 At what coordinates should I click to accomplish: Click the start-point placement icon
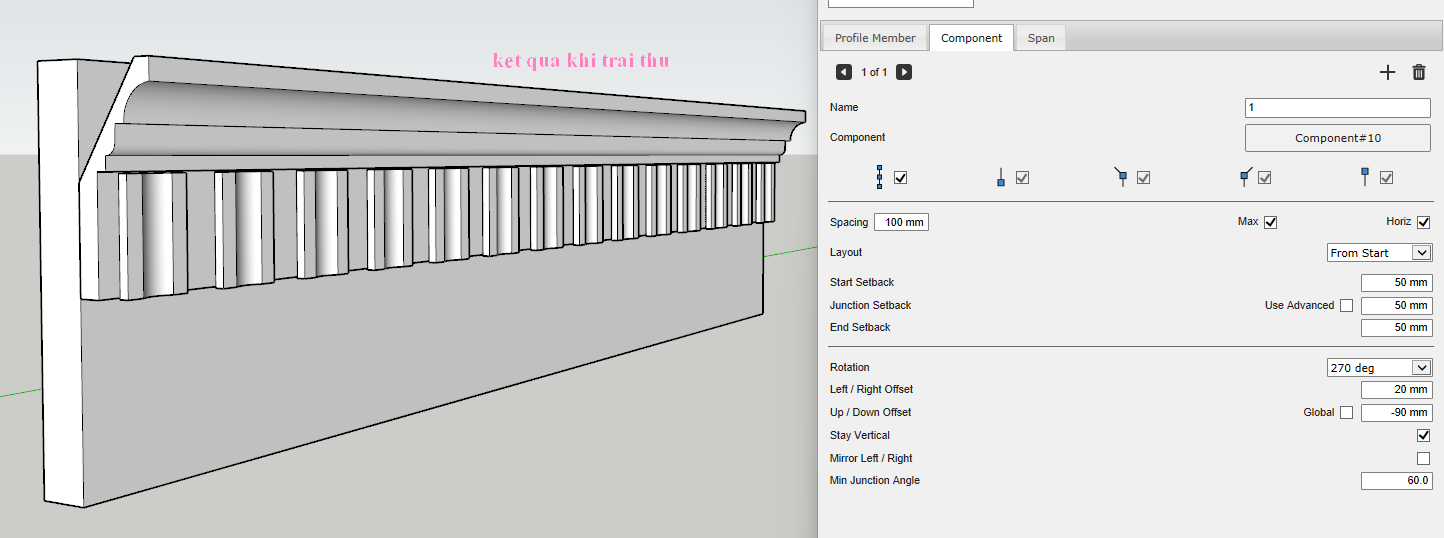1000,178
